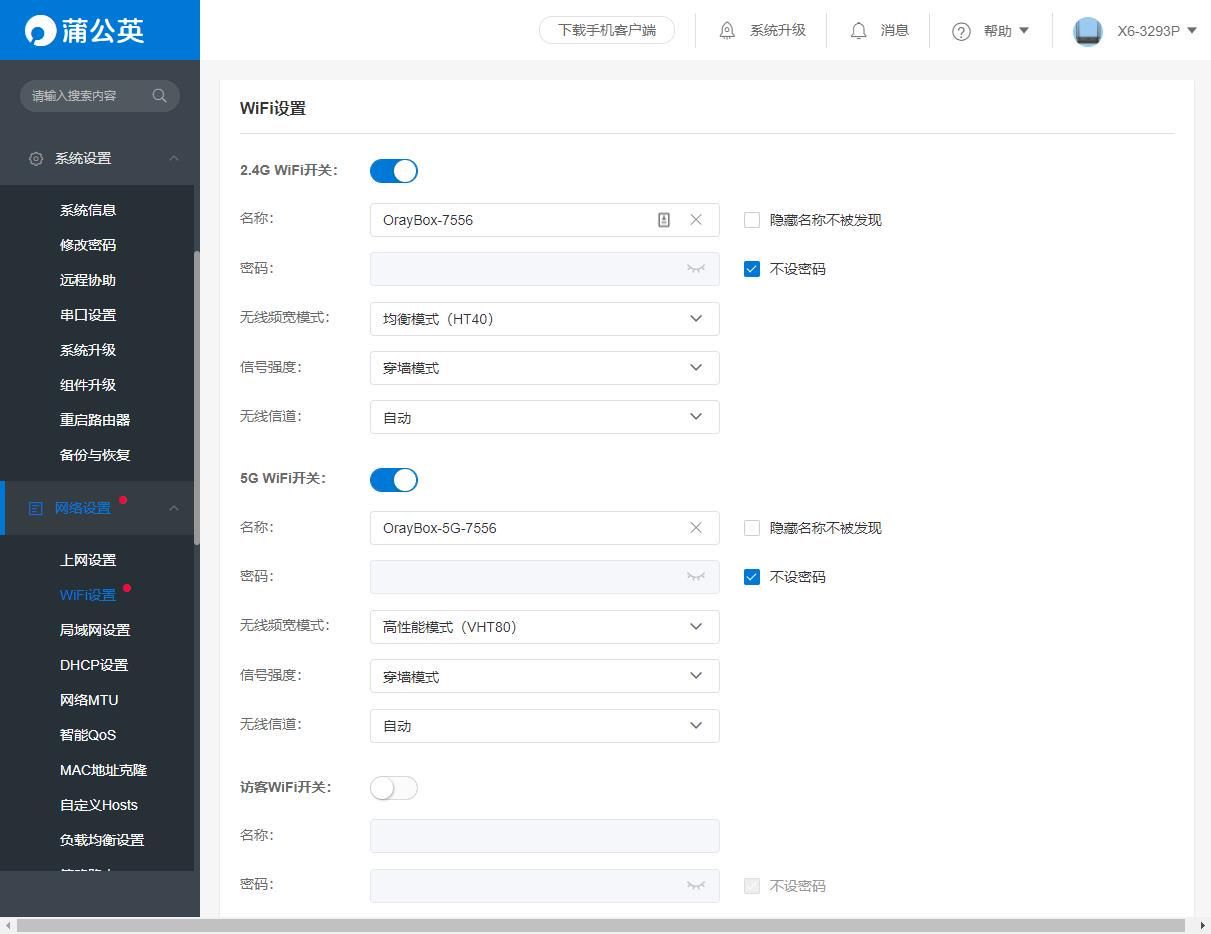Click the download mobile client button
The width and height of the screenshot is (1211, 934).
pyautogui.click(x=606, y=30)
